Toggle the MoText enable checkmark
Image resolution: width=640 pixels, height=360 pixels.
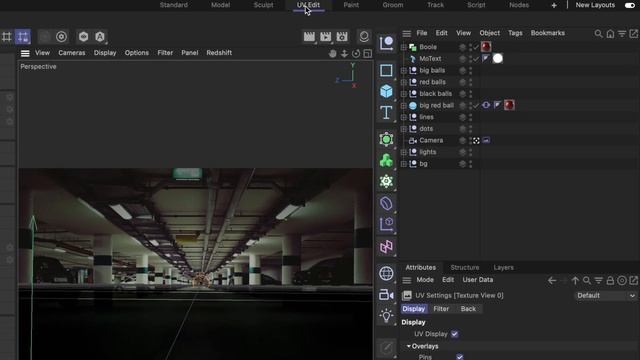tap(476, 59)
